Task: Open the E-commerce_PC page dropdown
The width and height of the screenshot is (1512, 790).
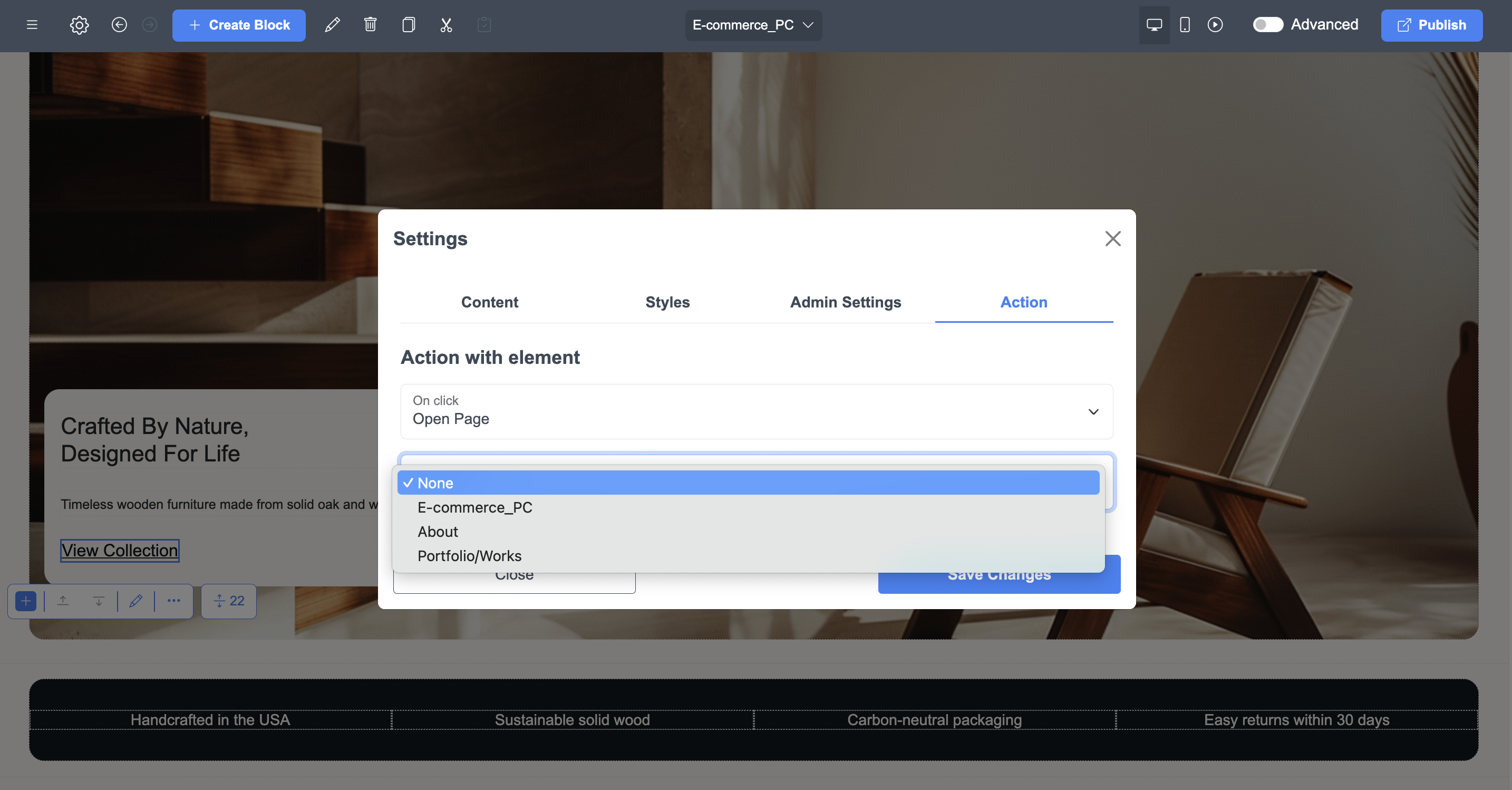Action: coord(753,25)
